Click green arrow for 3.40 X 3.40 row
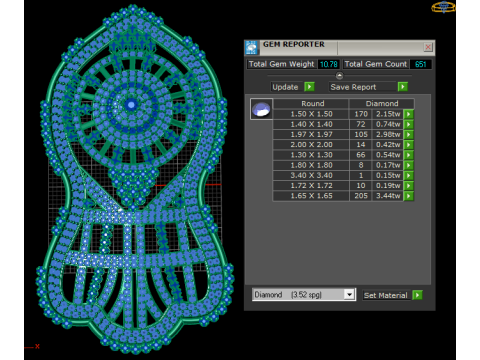Image resolution: width=480 pixels, height=360 pixels. 408,175
